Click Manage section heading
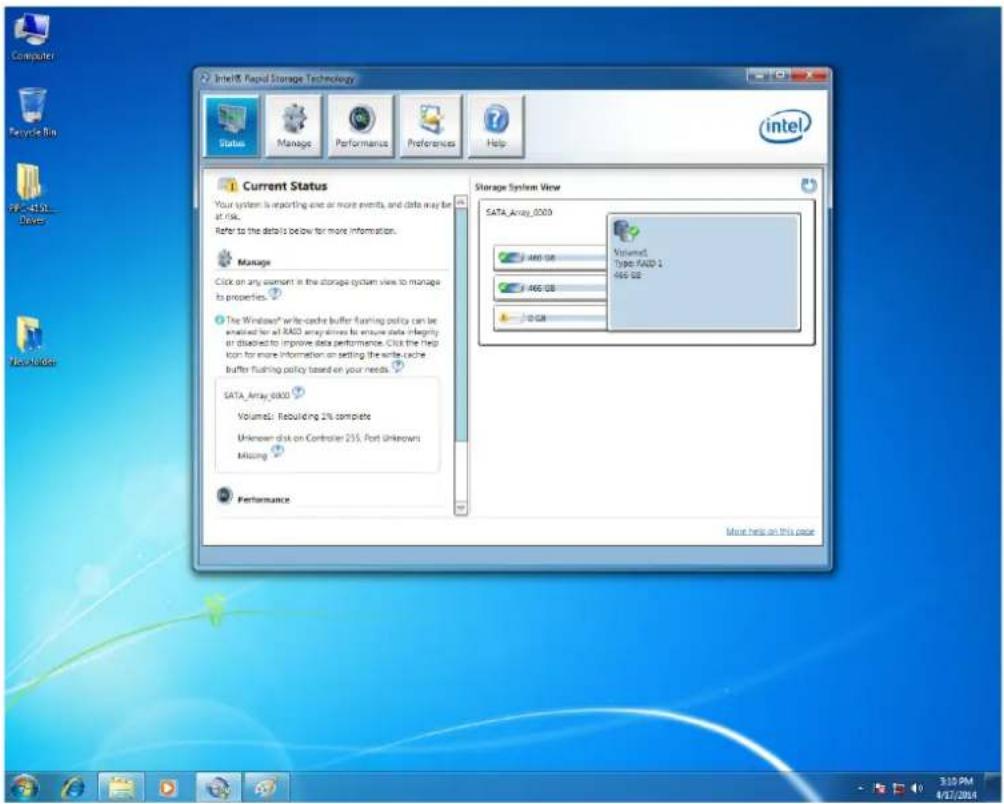 (254, 262)
